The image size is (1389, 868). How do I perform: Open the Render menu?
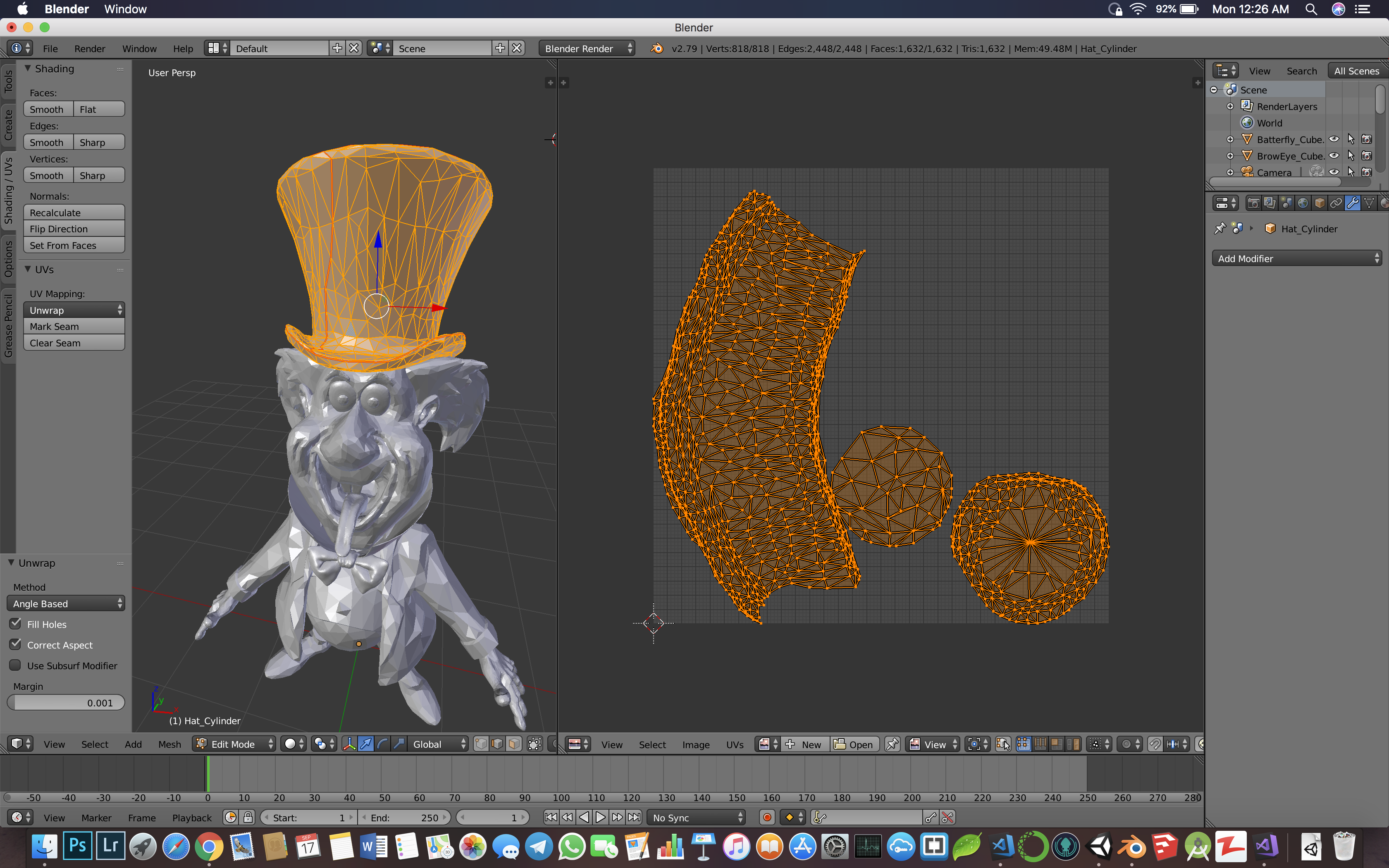coord(90,48)
